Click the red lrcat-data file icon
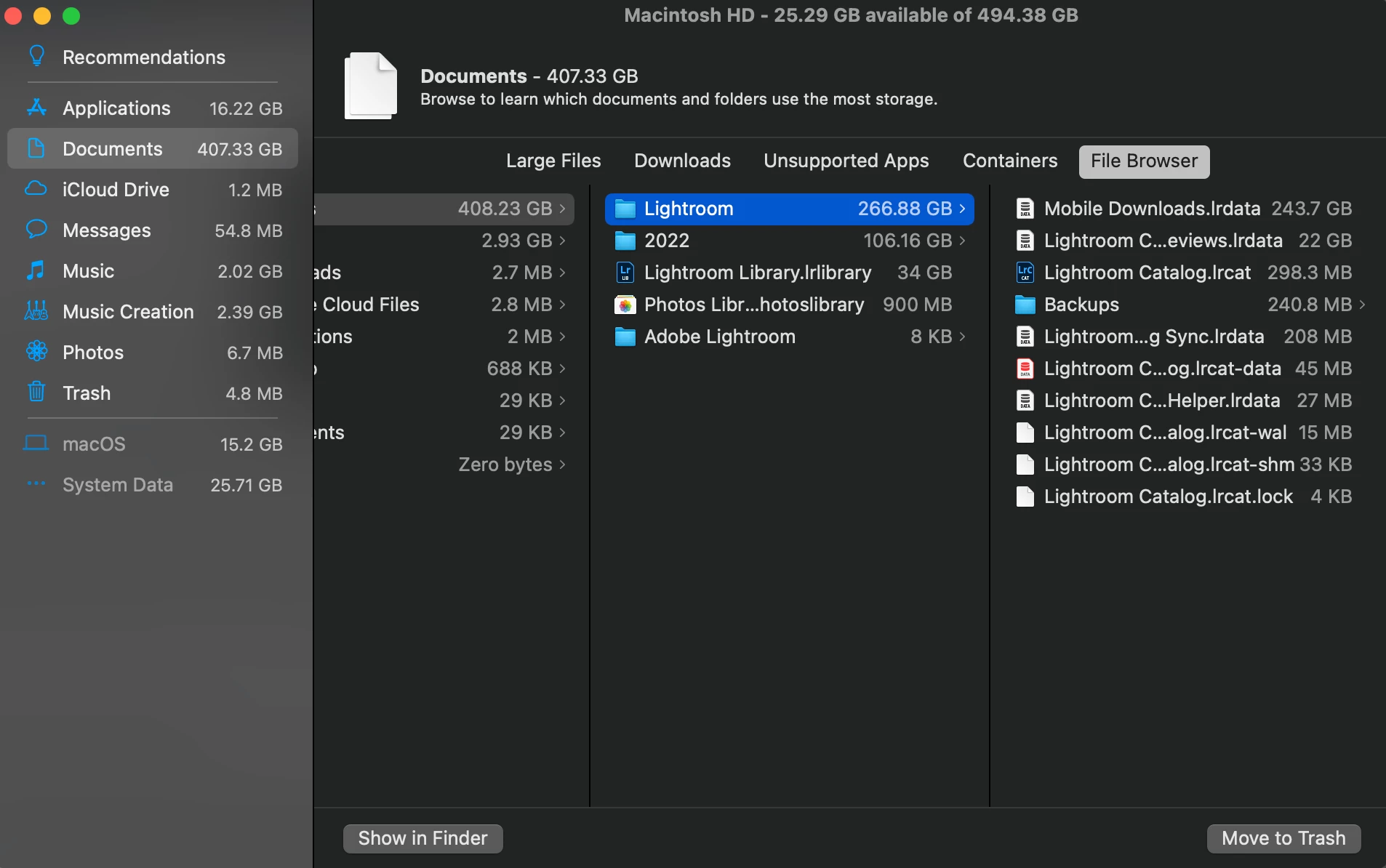 [1025, 369]
